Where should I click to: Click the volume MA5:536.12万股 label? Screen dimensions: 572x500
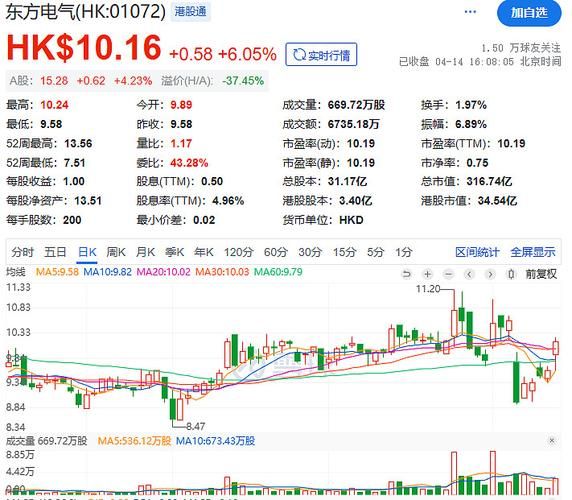134,441
